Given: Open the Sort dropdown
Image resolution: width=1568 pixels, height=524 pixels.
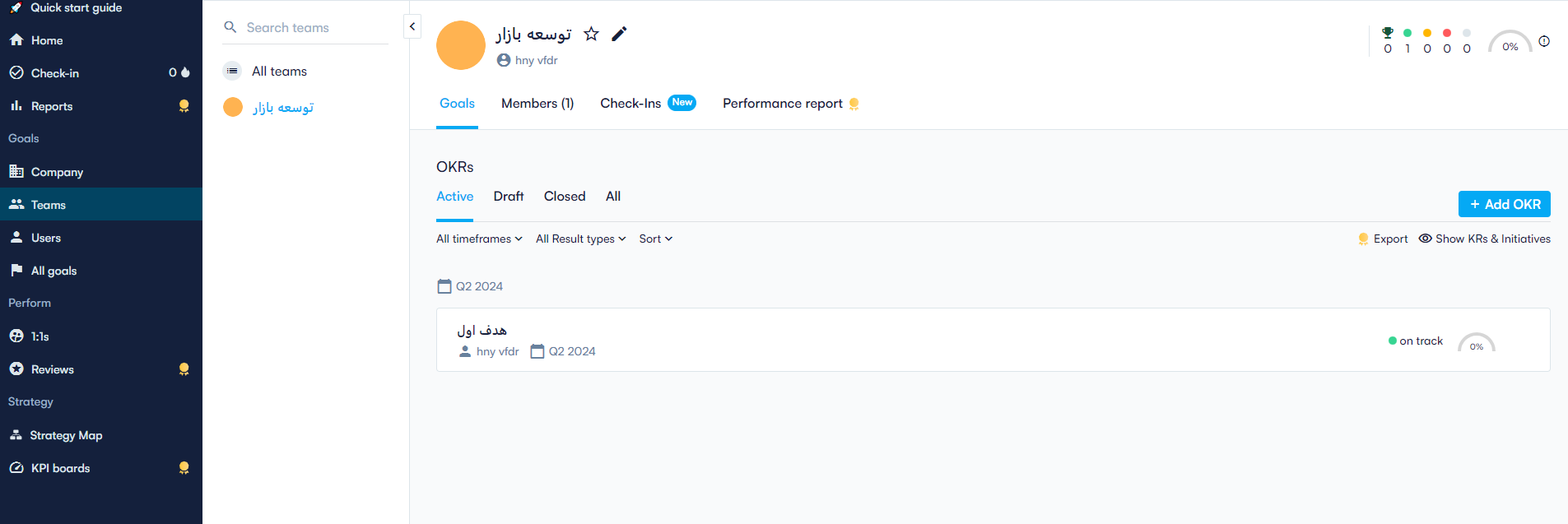Looking at the screenshot, I should coord(656,239).
